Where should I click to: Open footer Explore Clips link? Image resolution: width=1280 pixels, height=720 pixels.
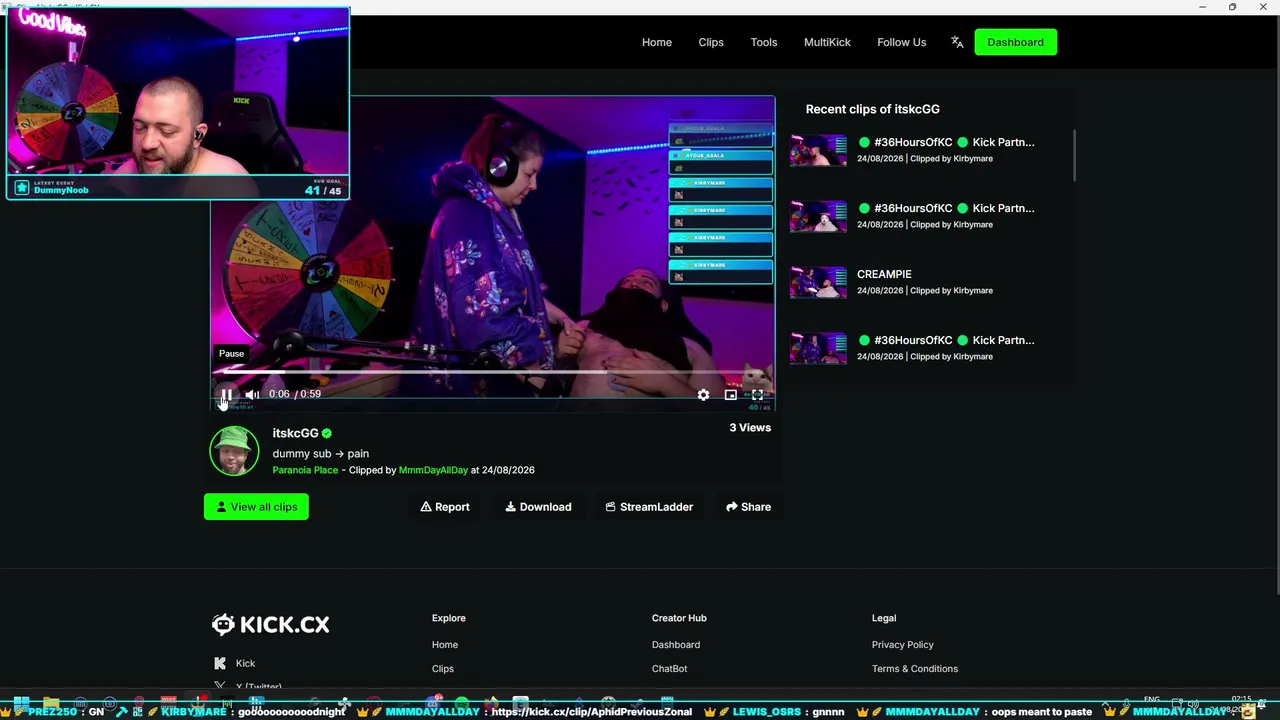pos(443,669)
